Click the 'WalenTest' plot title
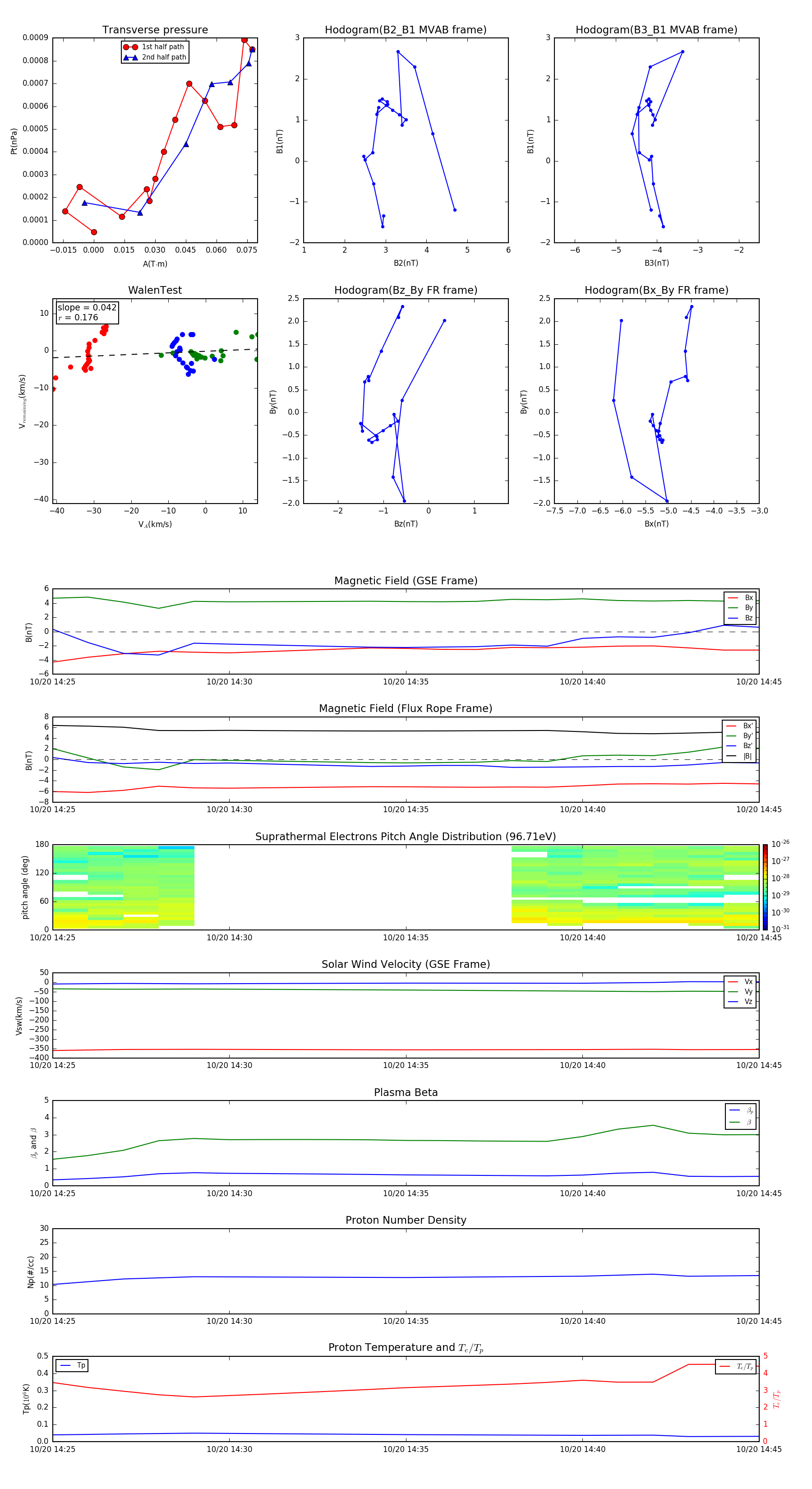Viewport: 812px width, 1489px height. click(155, 290)
